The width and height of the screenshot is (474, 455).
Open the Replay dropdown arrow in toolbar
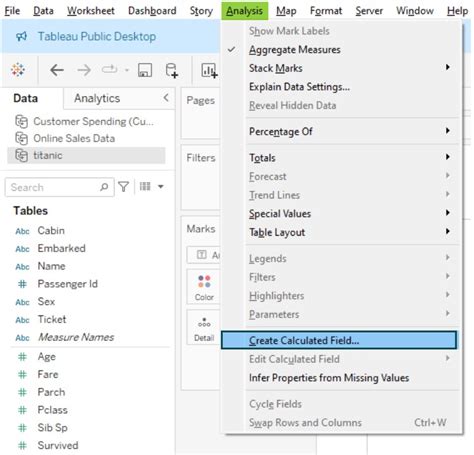[127, 70]
